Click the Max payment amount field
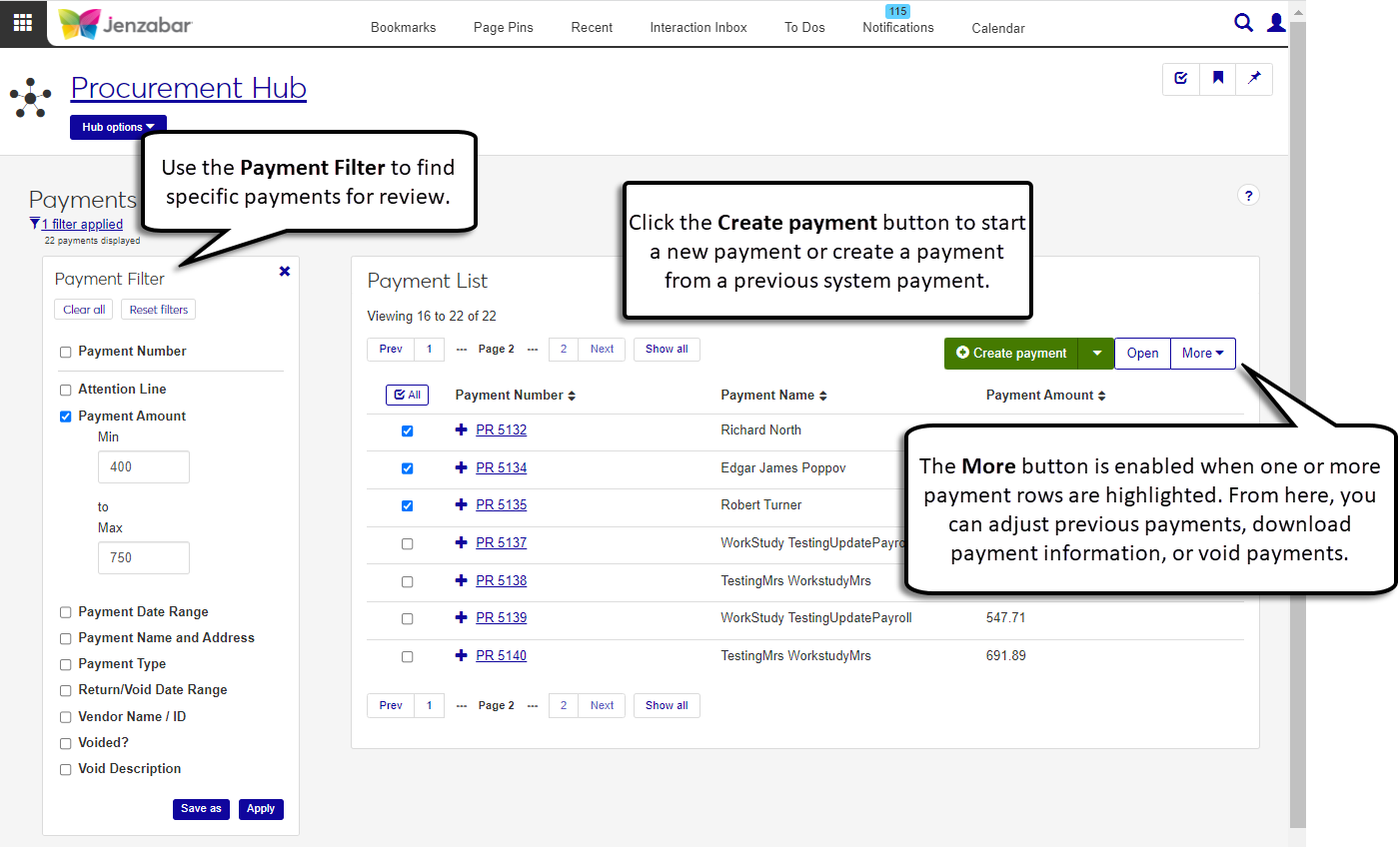 [144, 557]
